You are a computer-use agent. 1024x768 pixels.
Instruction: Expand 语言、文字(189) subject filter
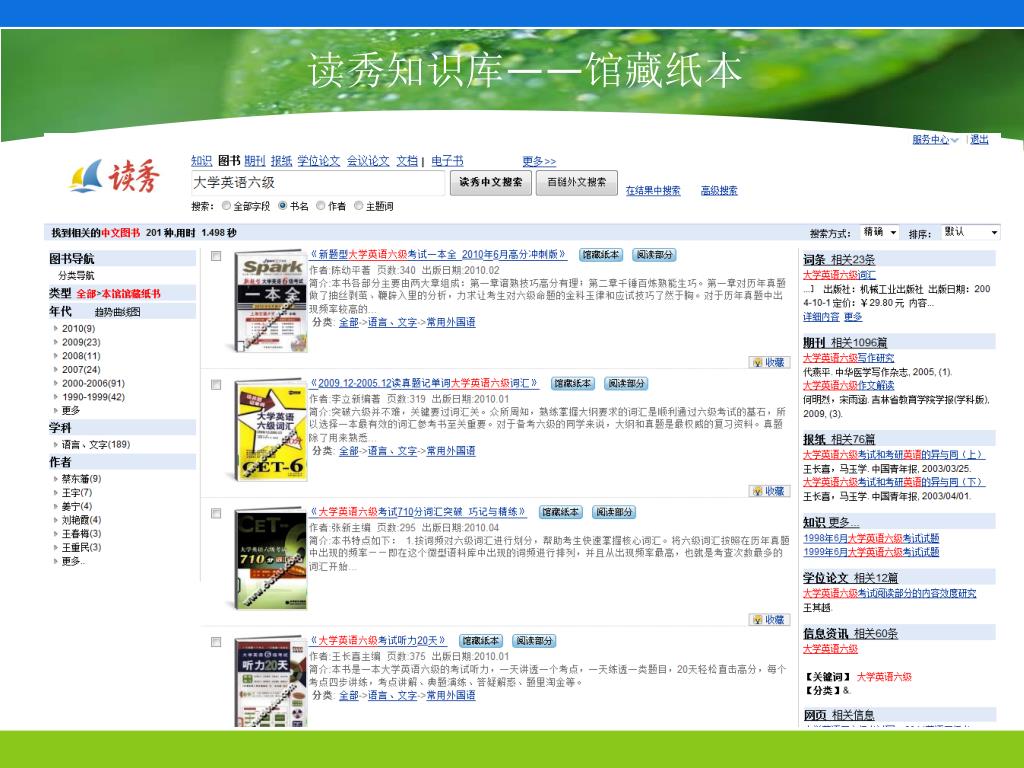[x=95, y=445]
